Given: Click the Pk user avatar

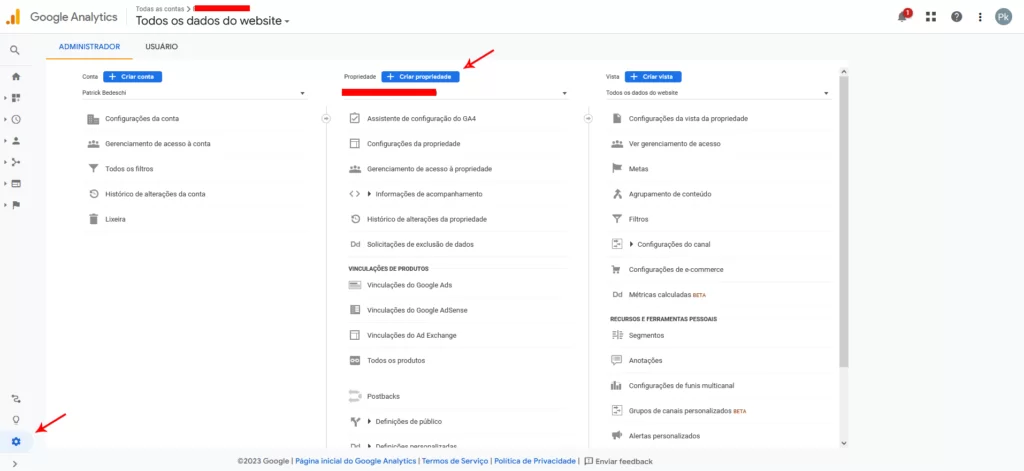Looking at the screenshot, I should pyautogui.click(x=1003, y=17).
